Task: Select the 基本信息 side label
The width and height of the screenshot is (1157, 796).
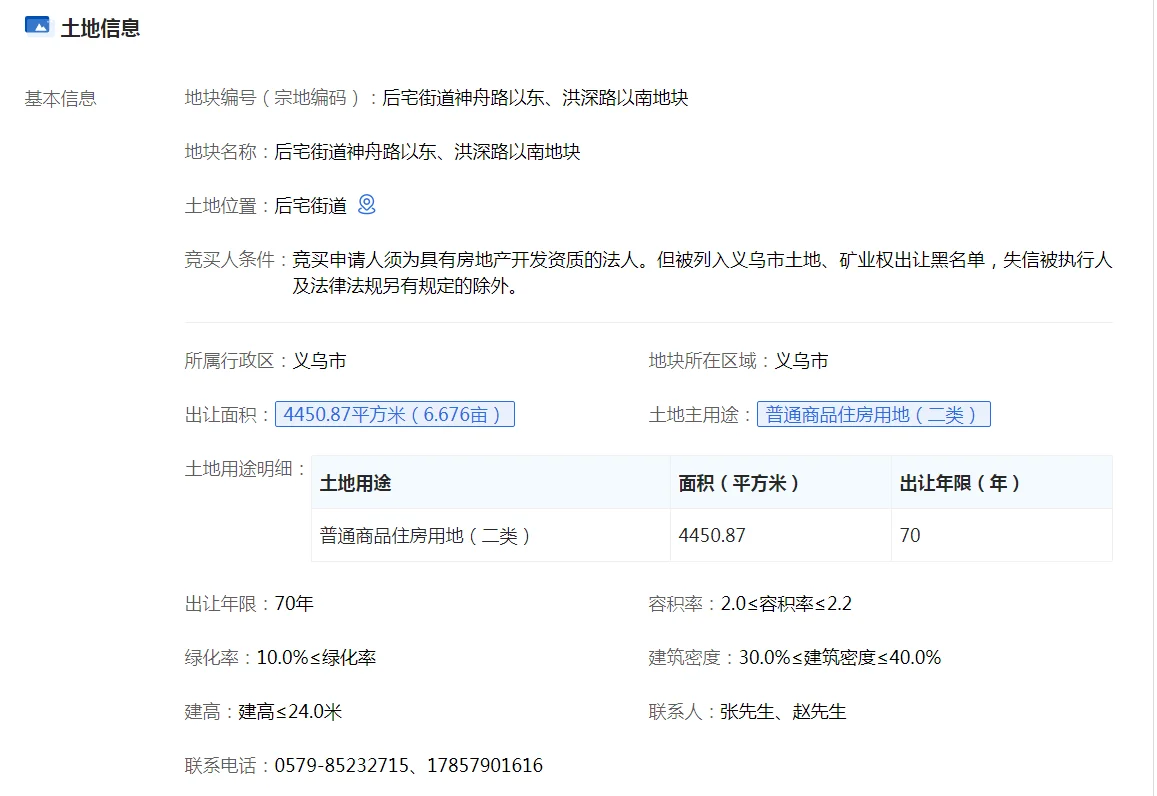Action: (x=61, y=98)
